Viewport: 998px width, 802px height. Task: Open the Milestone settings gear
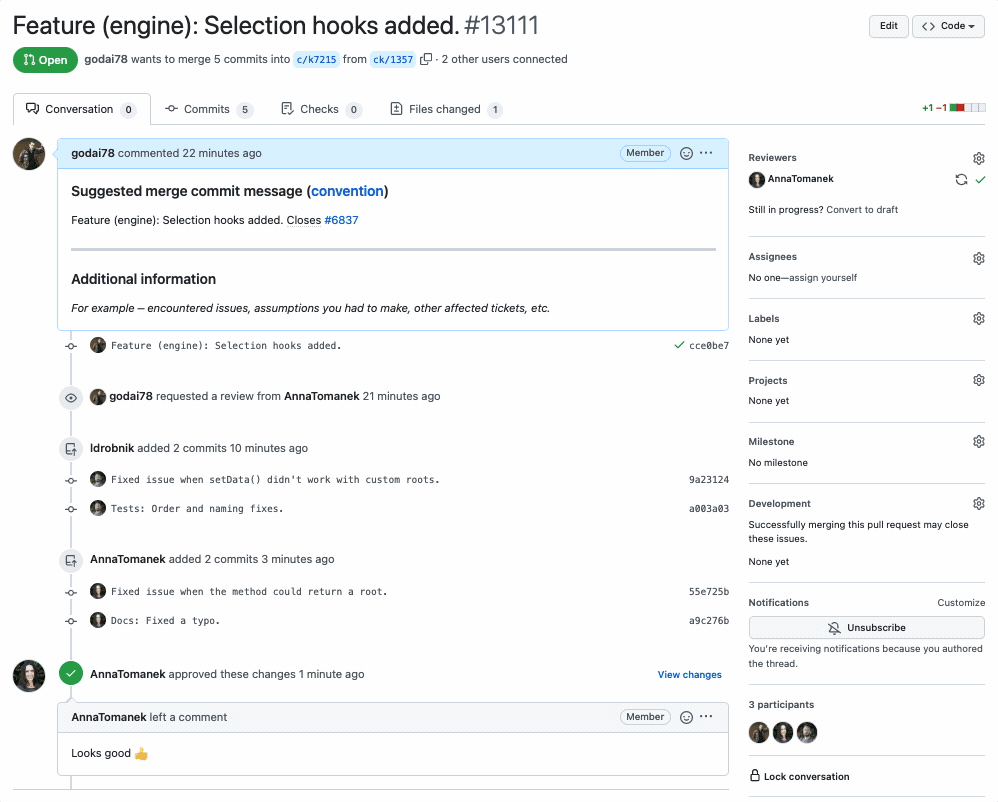point(978,441)
